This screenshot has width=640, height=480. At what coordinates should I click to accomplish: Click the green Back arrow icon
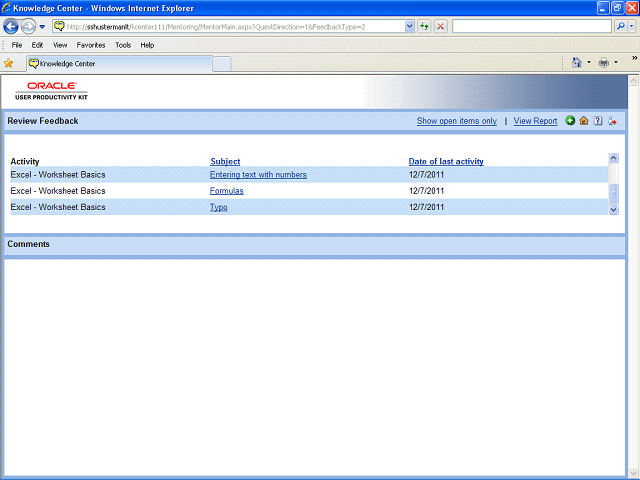[x=570, y=120]
